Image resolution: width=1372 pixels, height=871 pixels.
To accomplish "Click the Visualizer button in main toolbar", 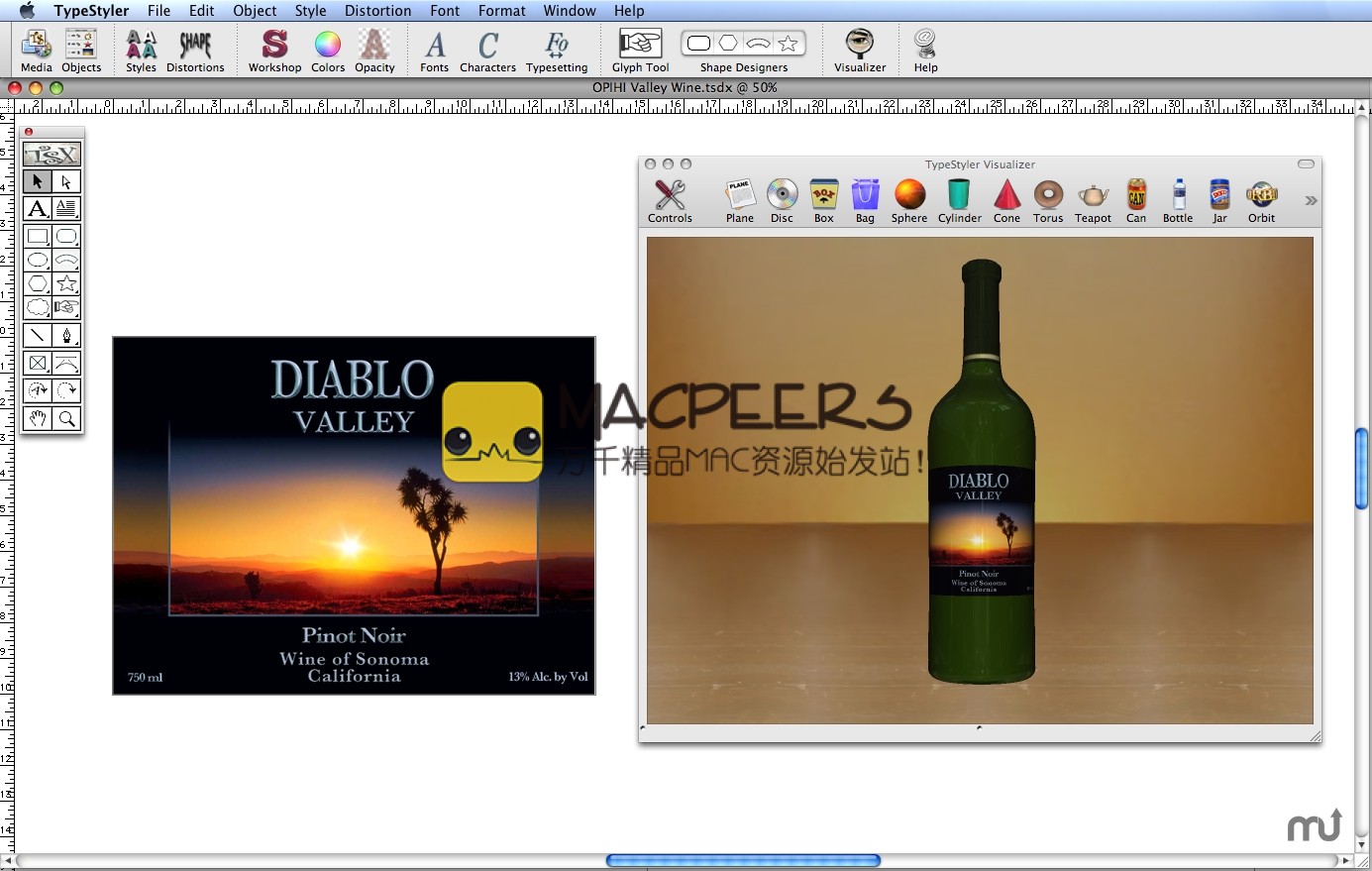I will pyautogui.click(x=860, y=51).
